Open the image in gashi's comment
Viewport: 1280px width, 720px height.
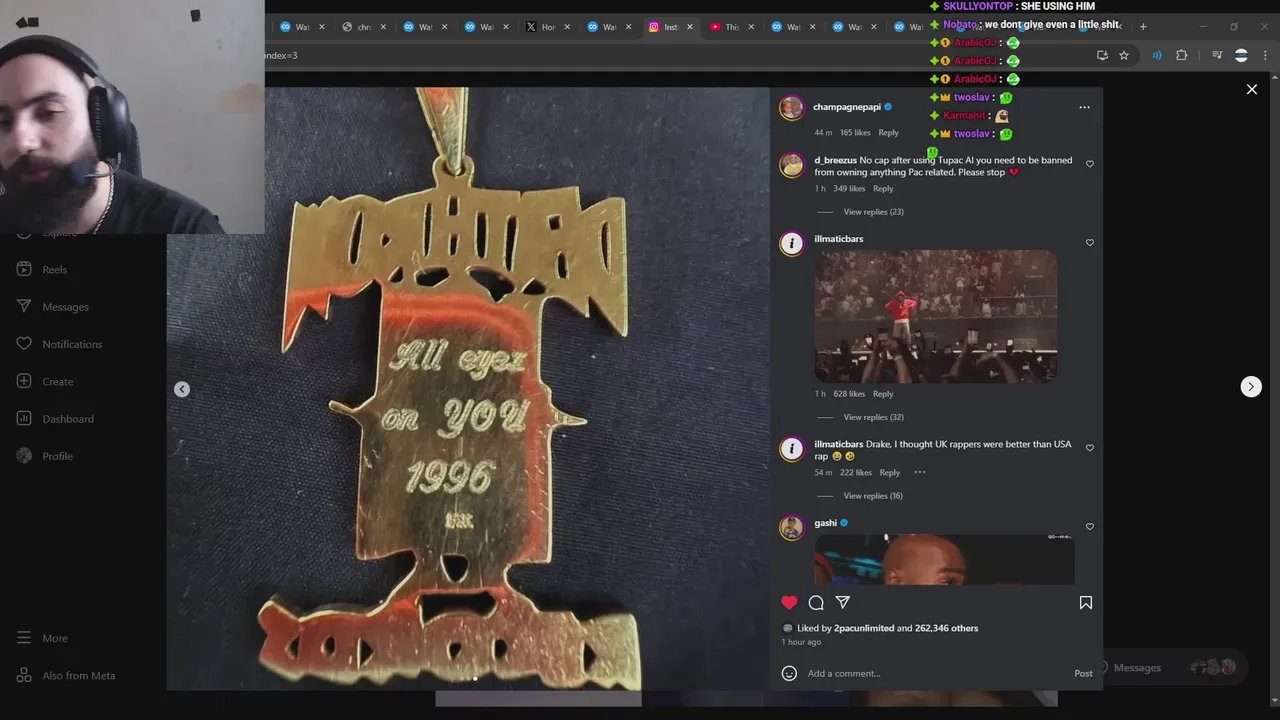(x=944, y=559)
